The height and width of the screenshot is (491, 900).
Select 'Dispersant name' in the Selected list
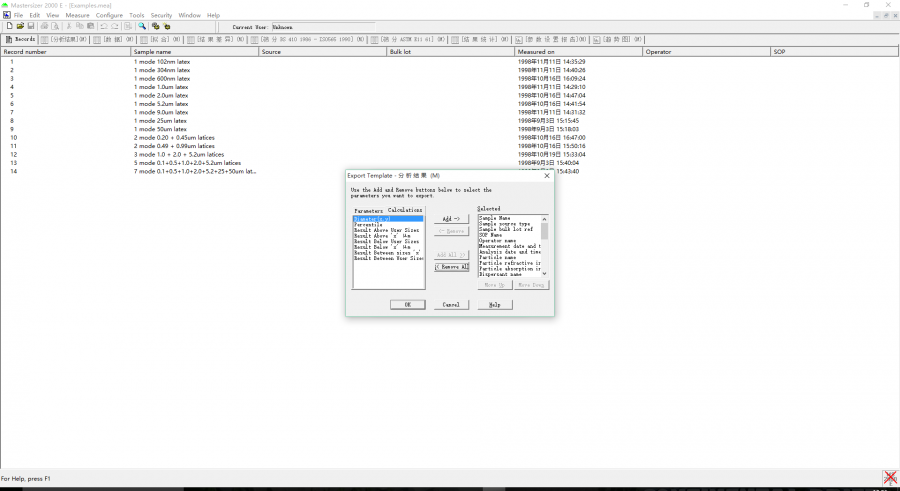click(x=501, y=275)
